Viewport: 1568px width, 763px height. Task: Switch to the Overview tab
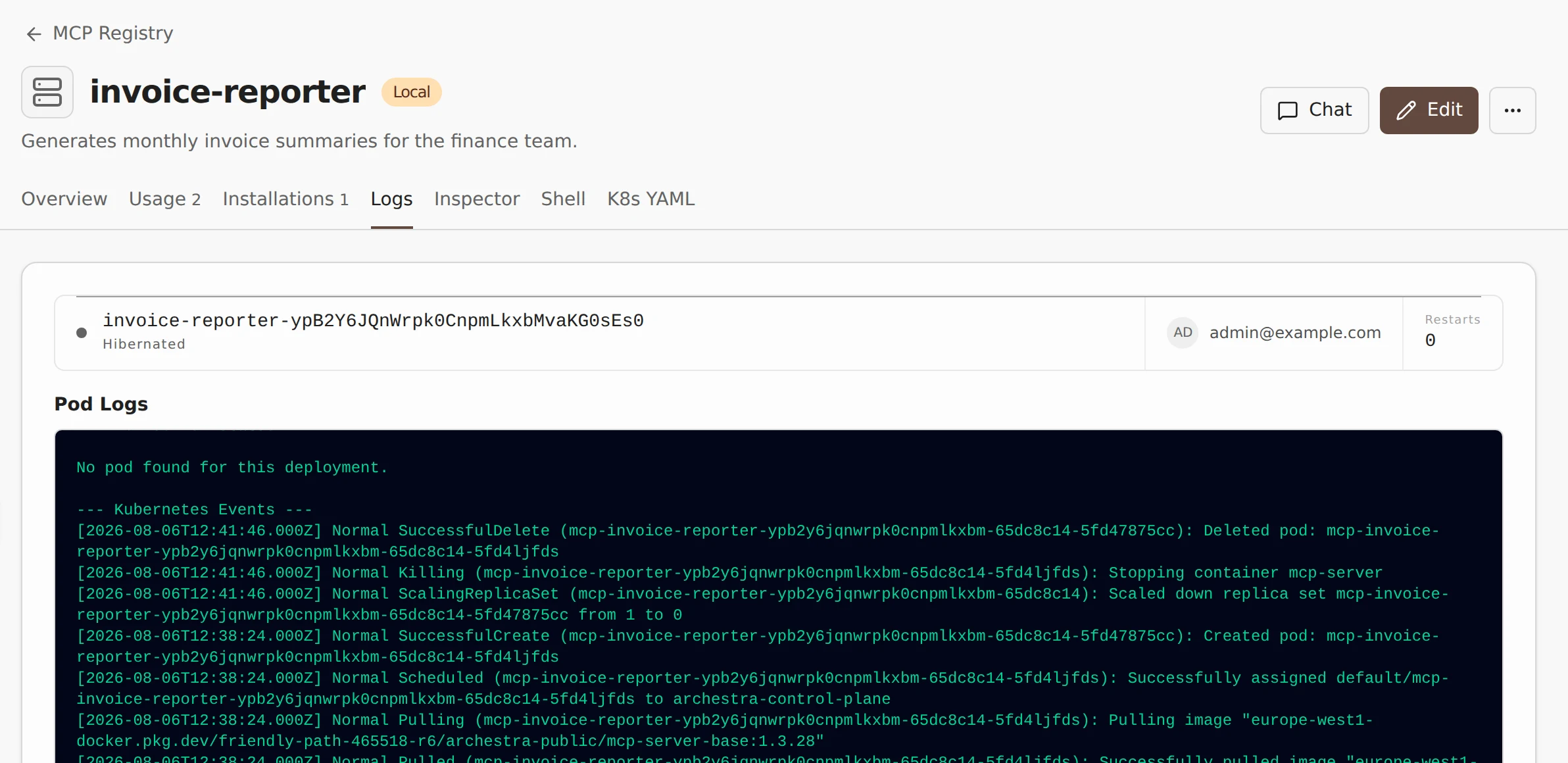(x=64, y=199)
